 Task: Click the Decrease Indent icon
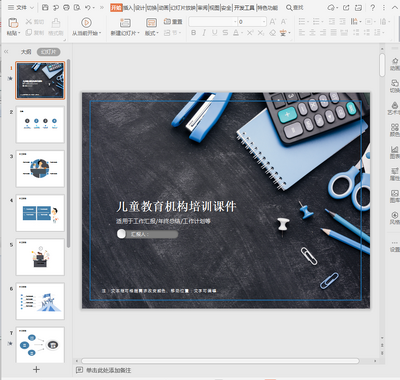[x=332, y=22]
